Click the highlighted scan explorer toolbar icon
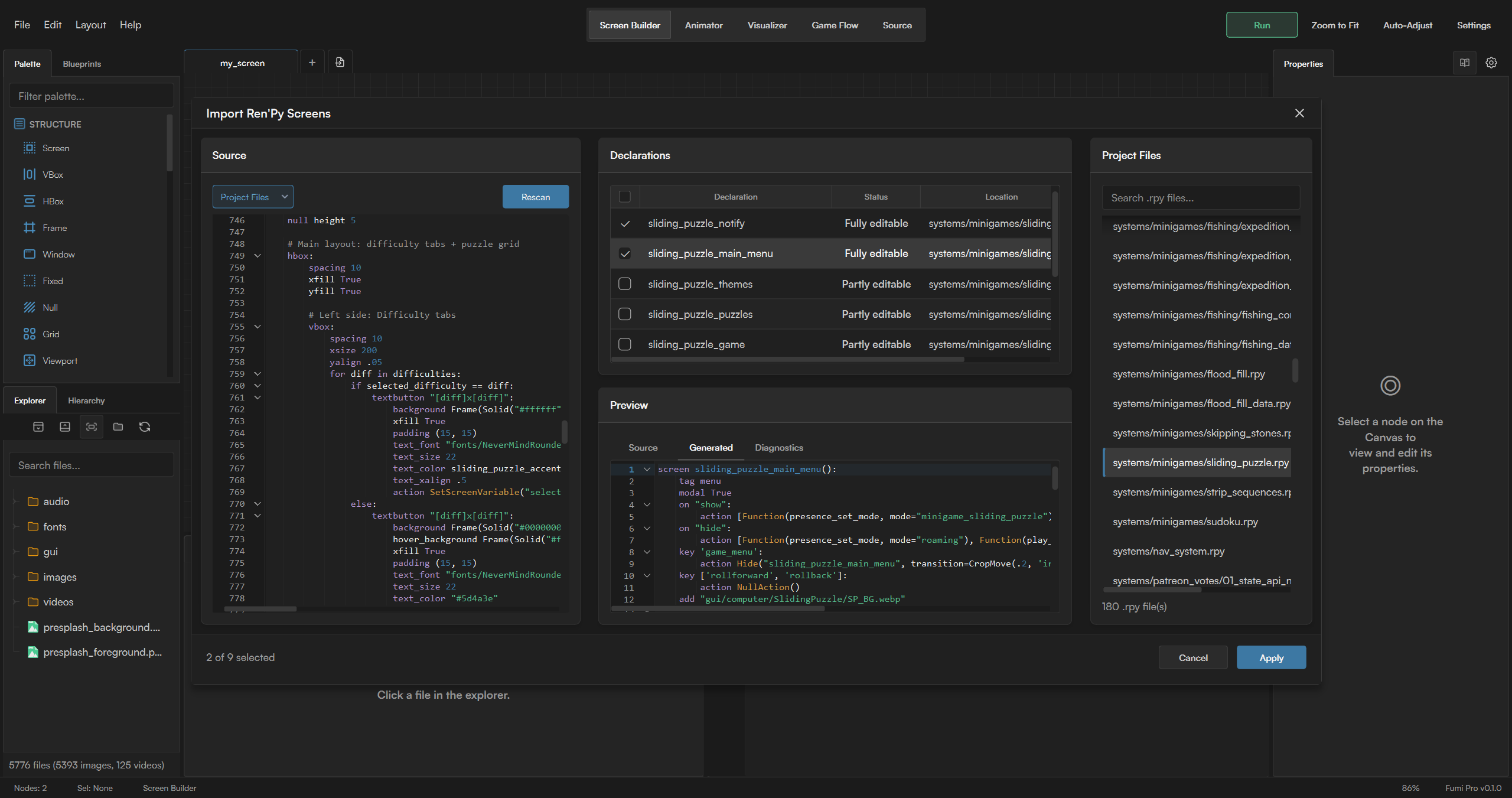Screen dimensions: 1512x798 pyautogui.click(x=92, y=427)
